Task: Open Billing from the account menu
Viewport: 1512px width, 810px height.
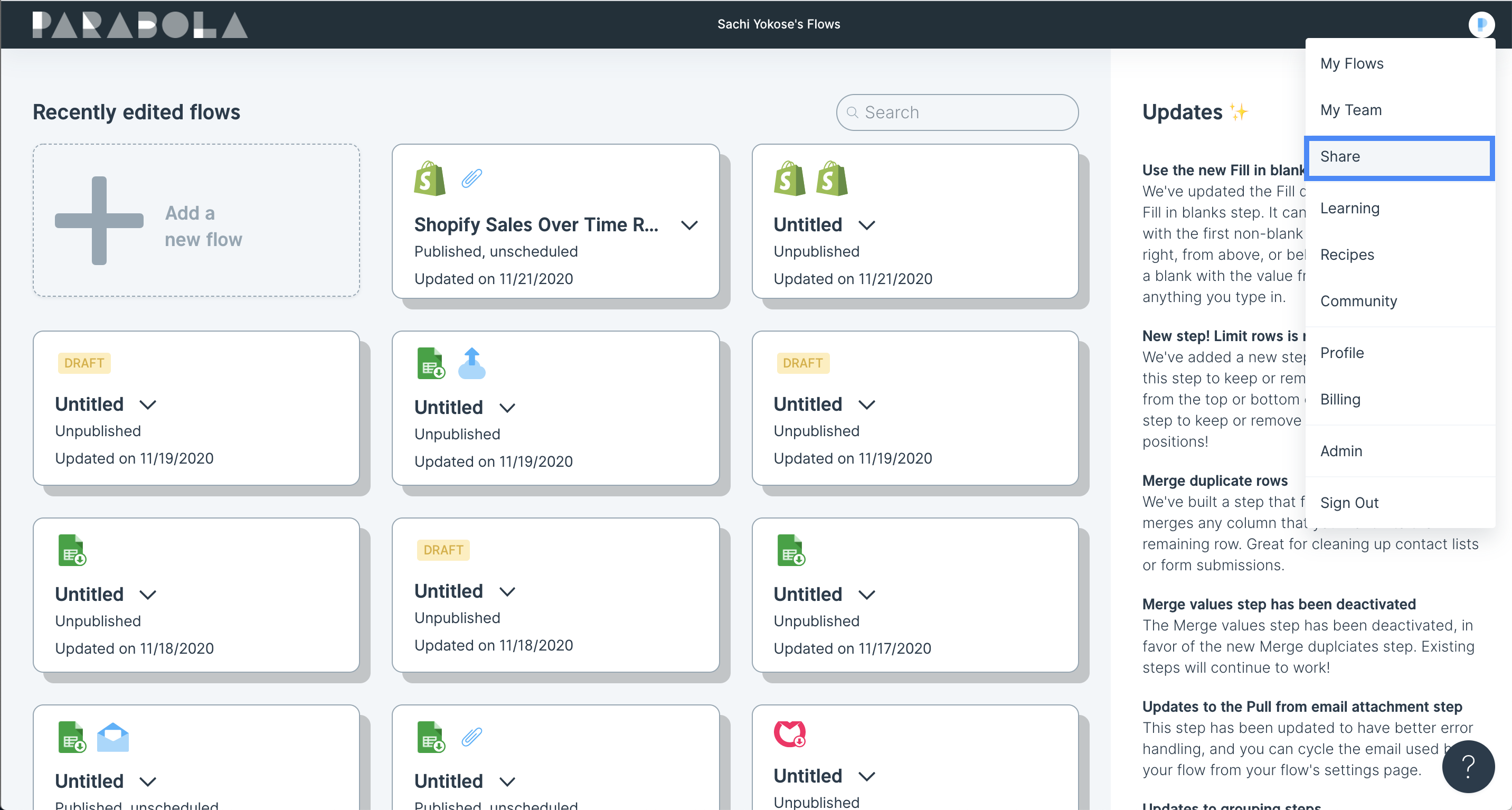Action: 1400,399
